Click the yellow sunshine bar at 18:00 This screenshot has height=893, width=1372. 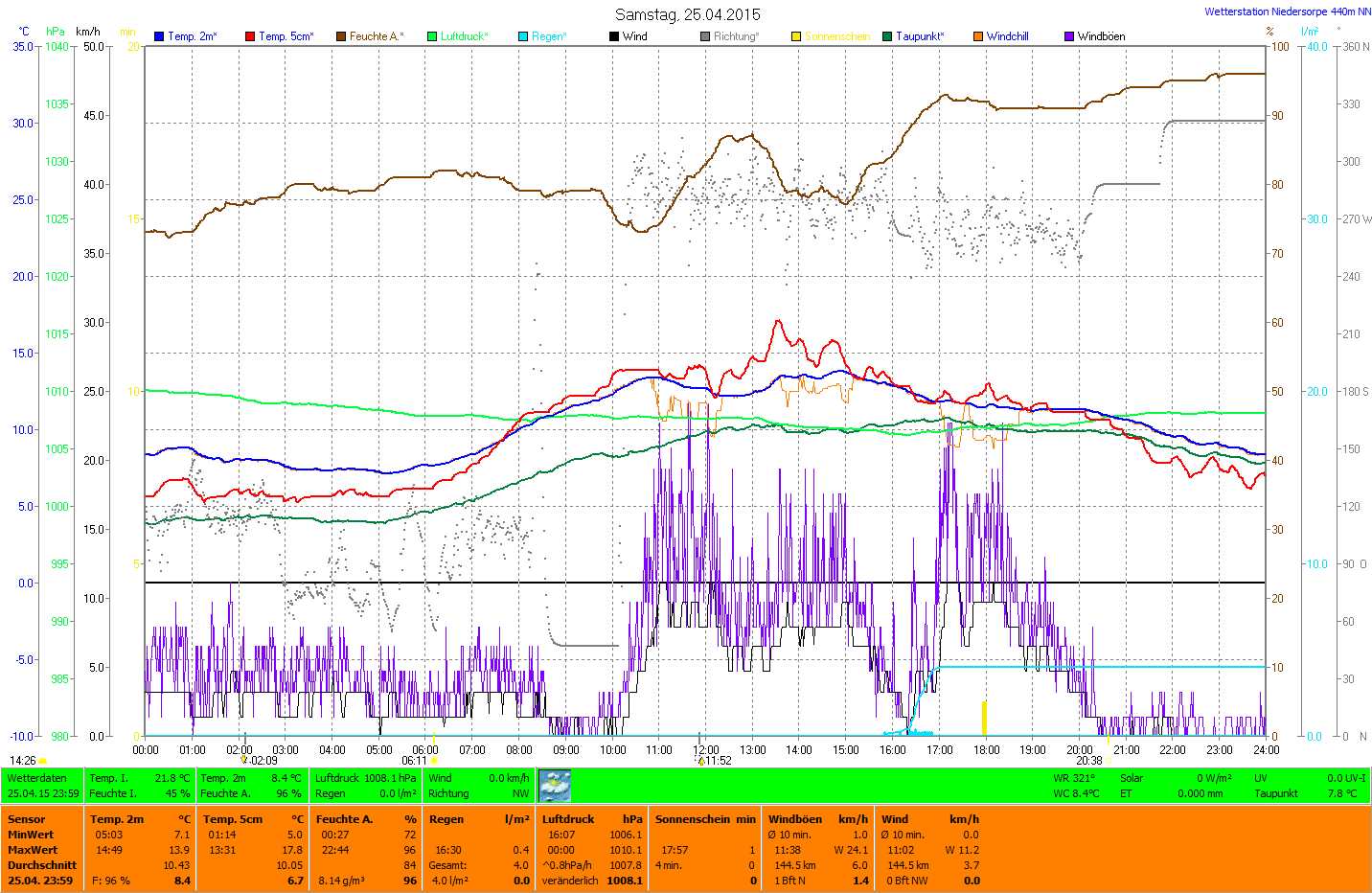(x=984, y=719)
